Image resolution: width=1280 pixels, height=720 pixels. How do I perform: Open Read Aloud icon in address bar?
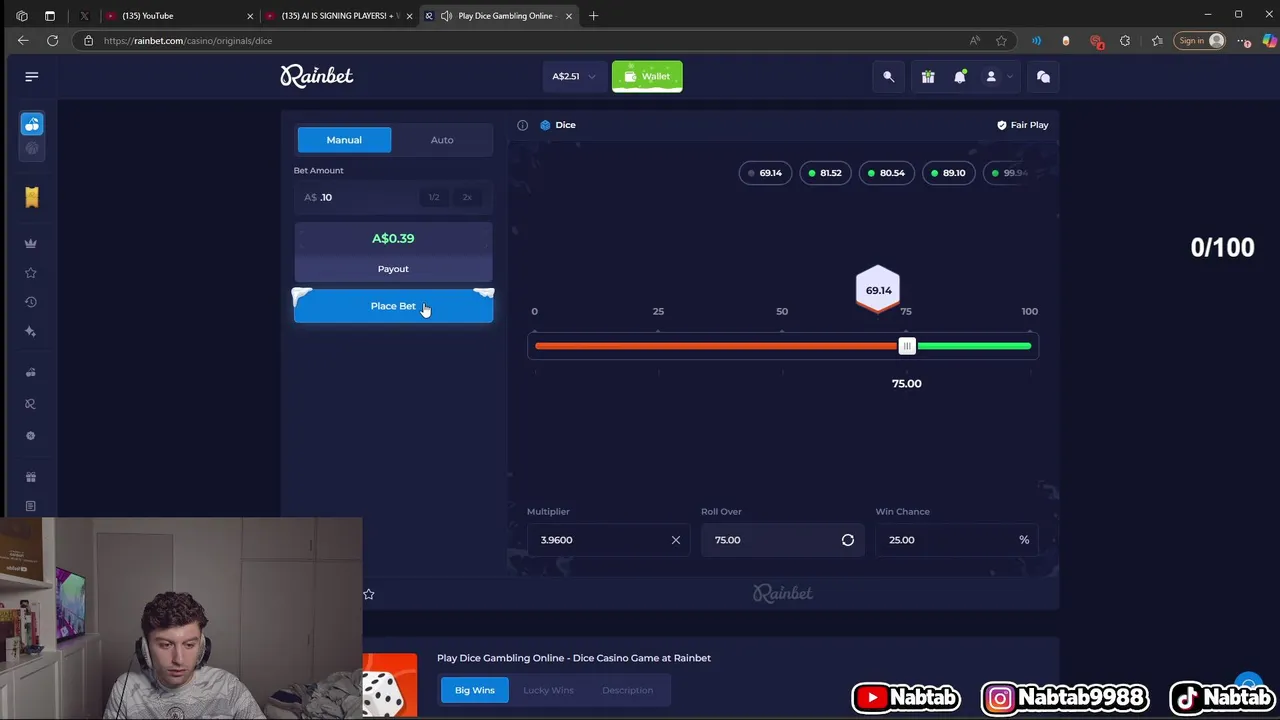[974, 41]
